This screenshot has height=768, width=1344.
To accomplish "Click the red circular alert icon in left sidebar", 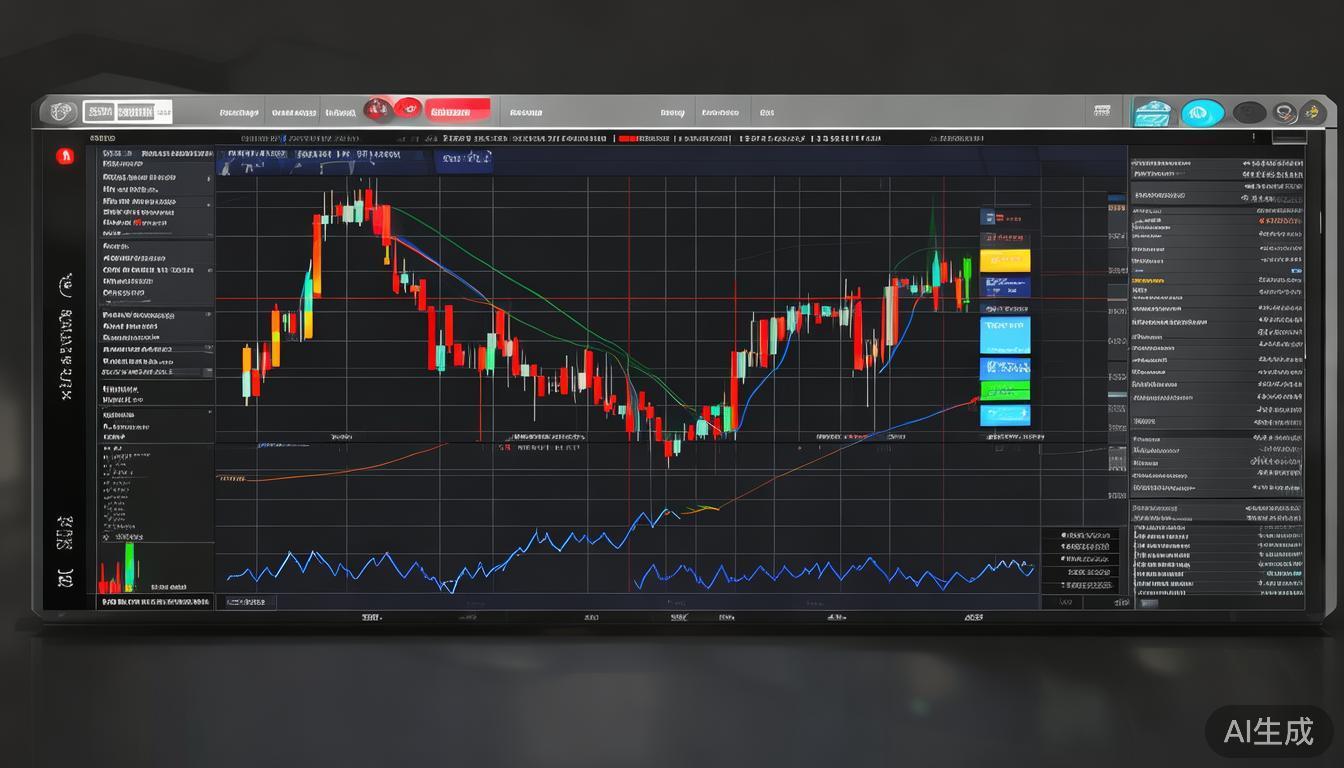I will pyautogui.click(x=66, y=156).
